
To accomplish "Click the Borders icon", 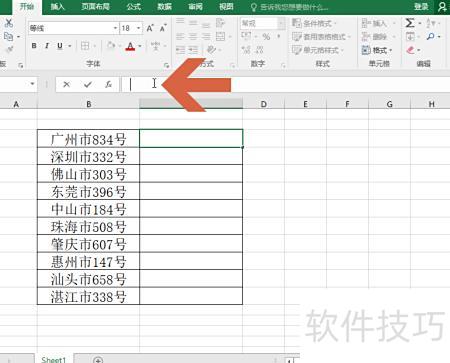I will (x=85, y=46).
